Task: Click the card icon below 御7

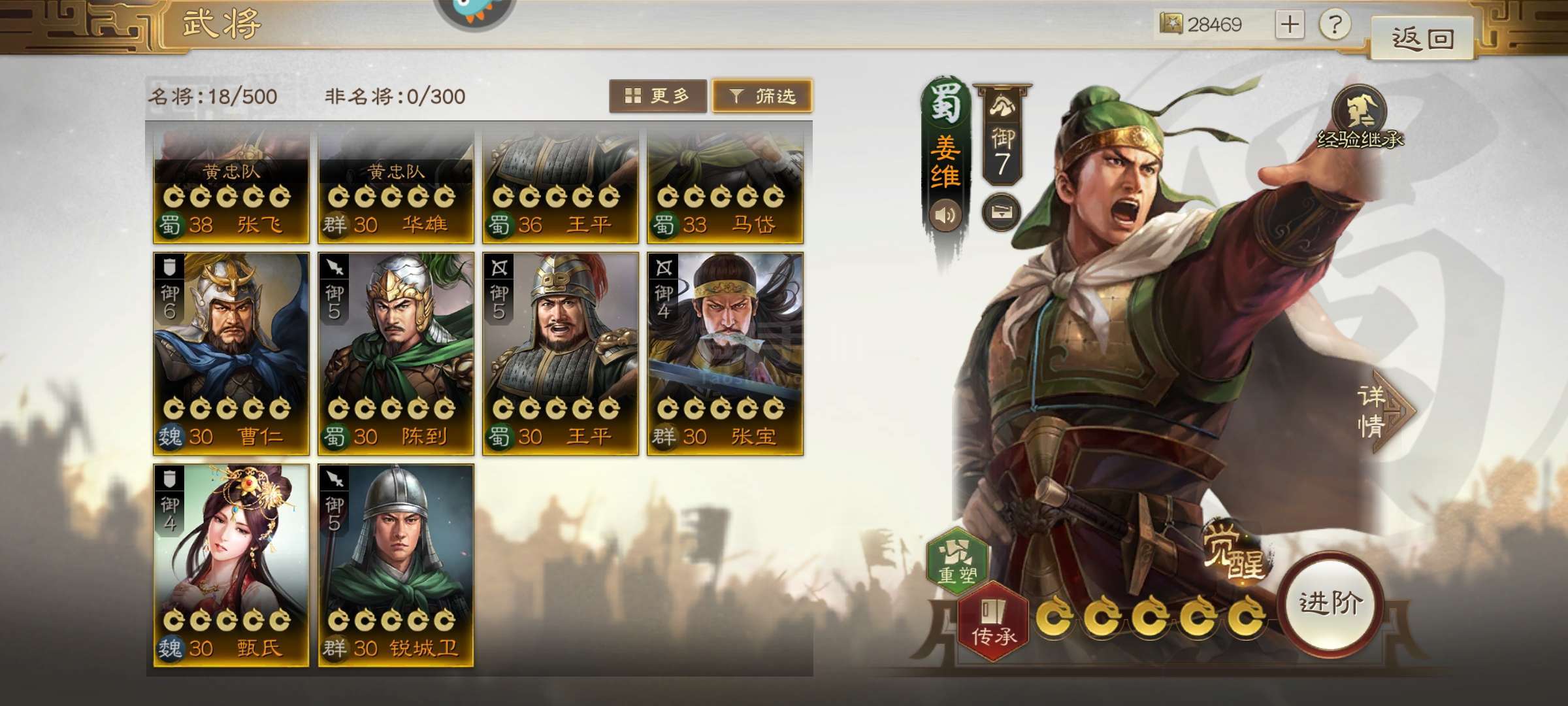Action: 1002,212
